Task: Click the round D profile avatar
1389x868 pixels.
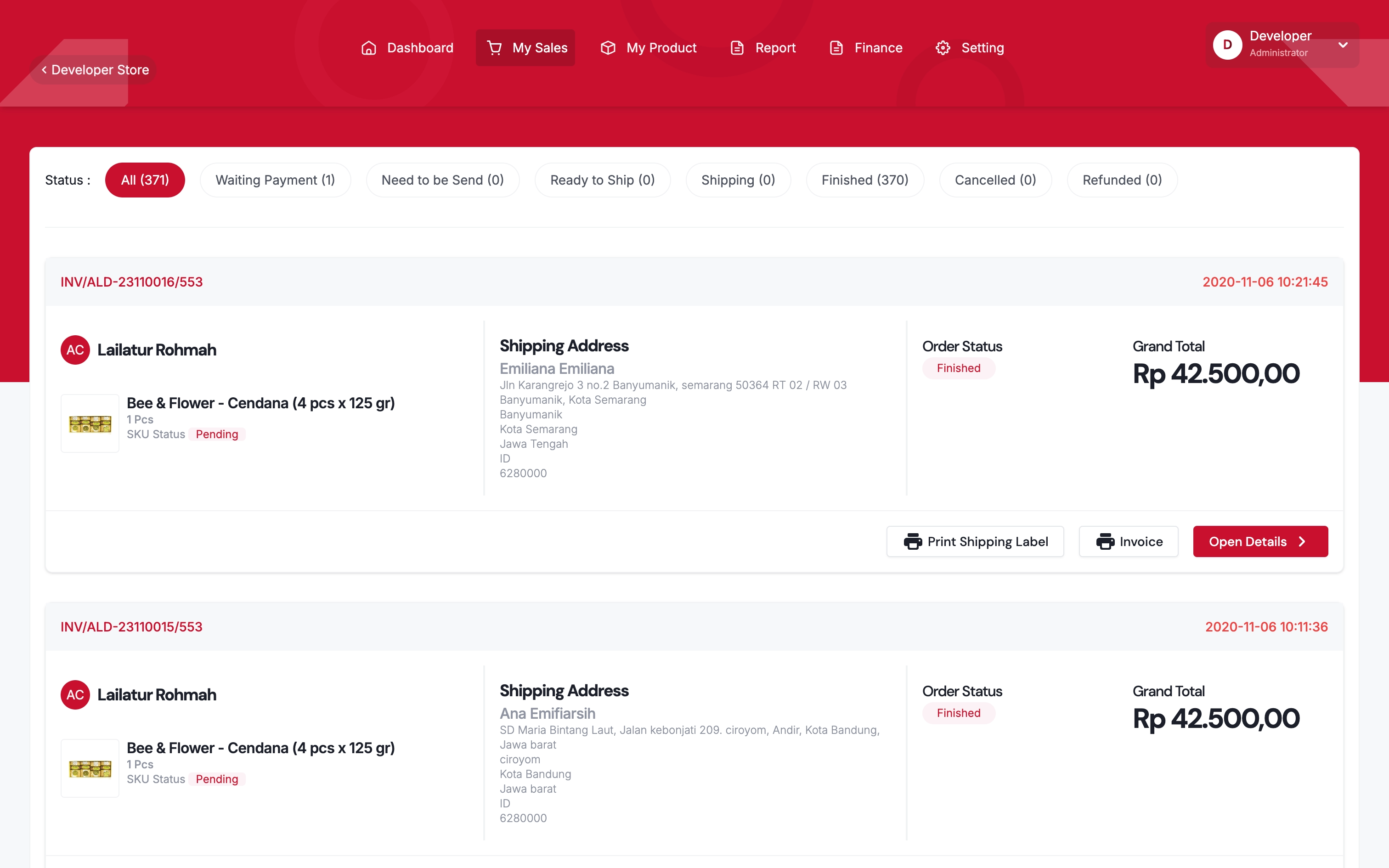Action: pyautogui.click(x=1227, y=45)
